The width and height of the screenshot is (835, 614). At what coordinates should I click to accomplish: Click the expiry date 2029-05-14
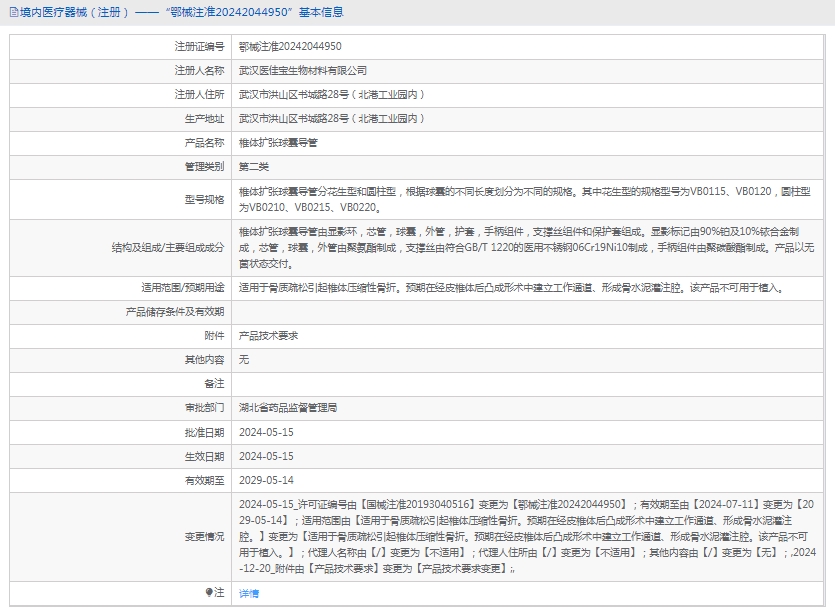coord(266,480)
